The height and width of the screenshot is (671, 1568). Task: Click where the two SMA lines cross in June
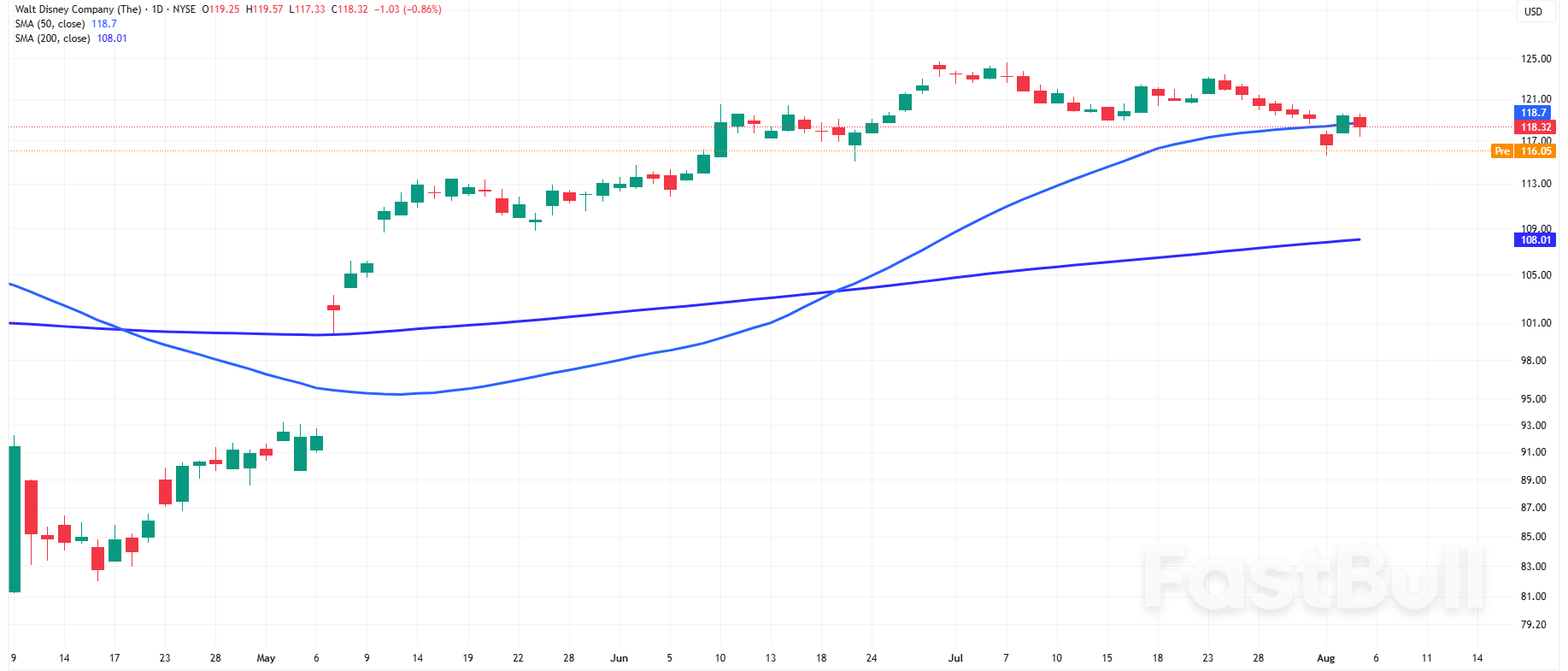tap(836, 291)
